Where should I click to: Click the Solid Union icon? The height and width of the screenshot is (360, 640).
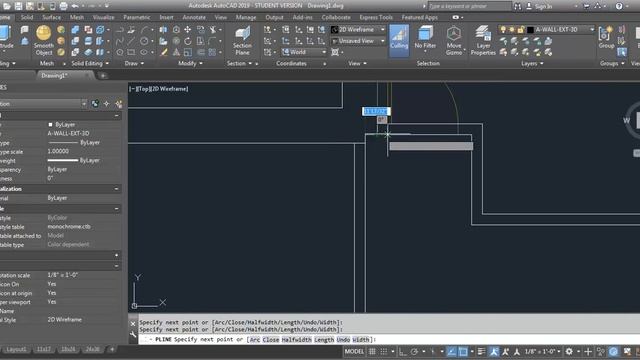click(x=75, y=30)
